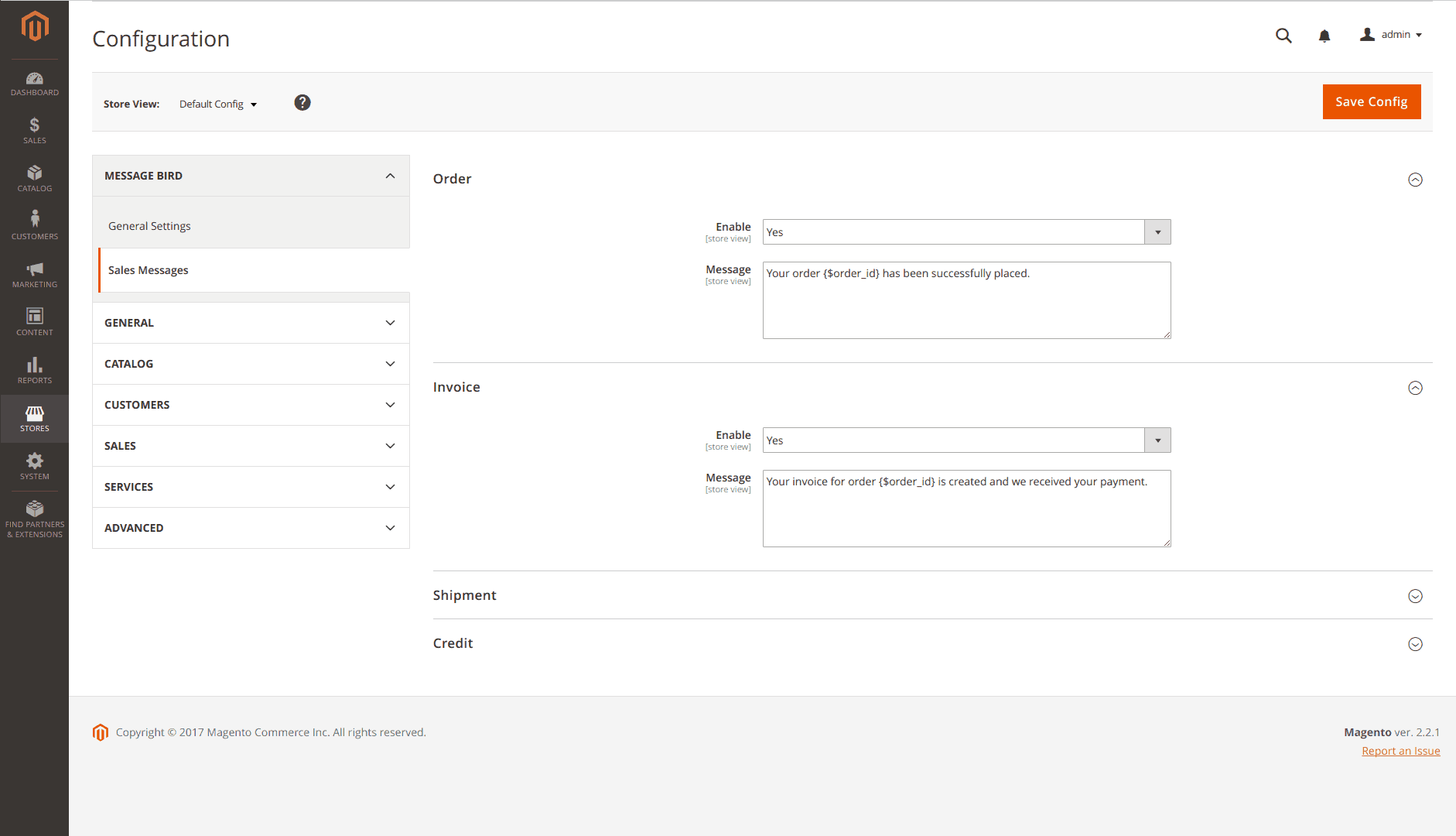Click the Configuration page title

[x=161, y=39]
